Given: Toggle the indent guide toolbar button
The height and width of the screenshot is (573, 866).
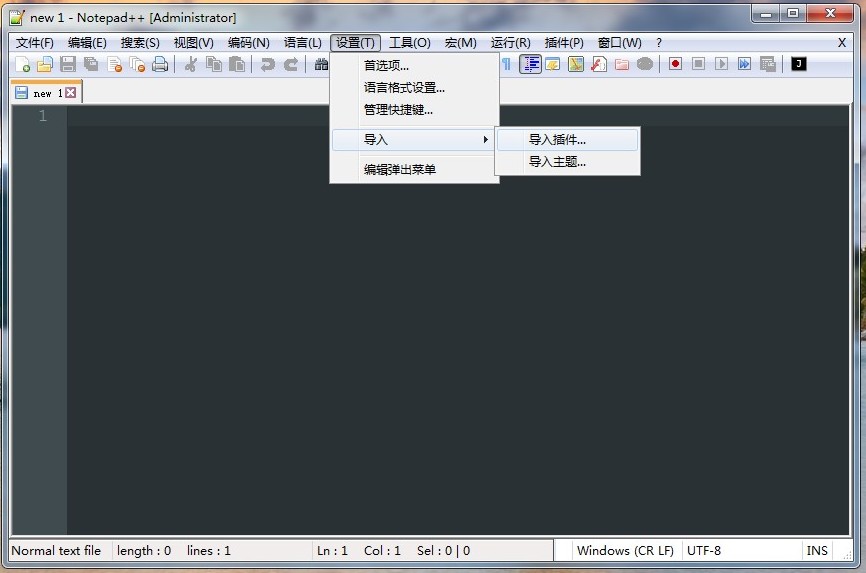Looking at the screenshot, I should pos(530,65).
